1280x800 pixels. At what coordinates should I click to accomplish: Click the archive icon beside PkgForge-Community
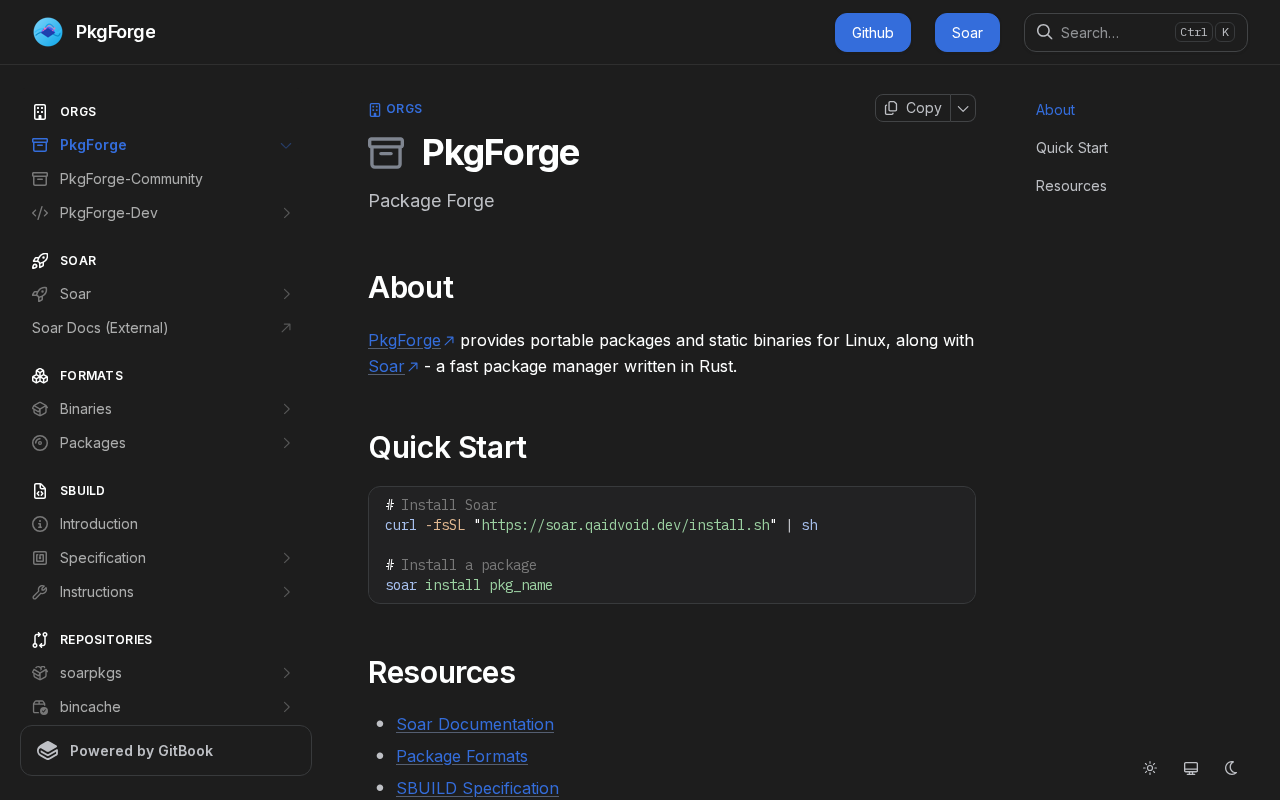[x=40, y=179]
